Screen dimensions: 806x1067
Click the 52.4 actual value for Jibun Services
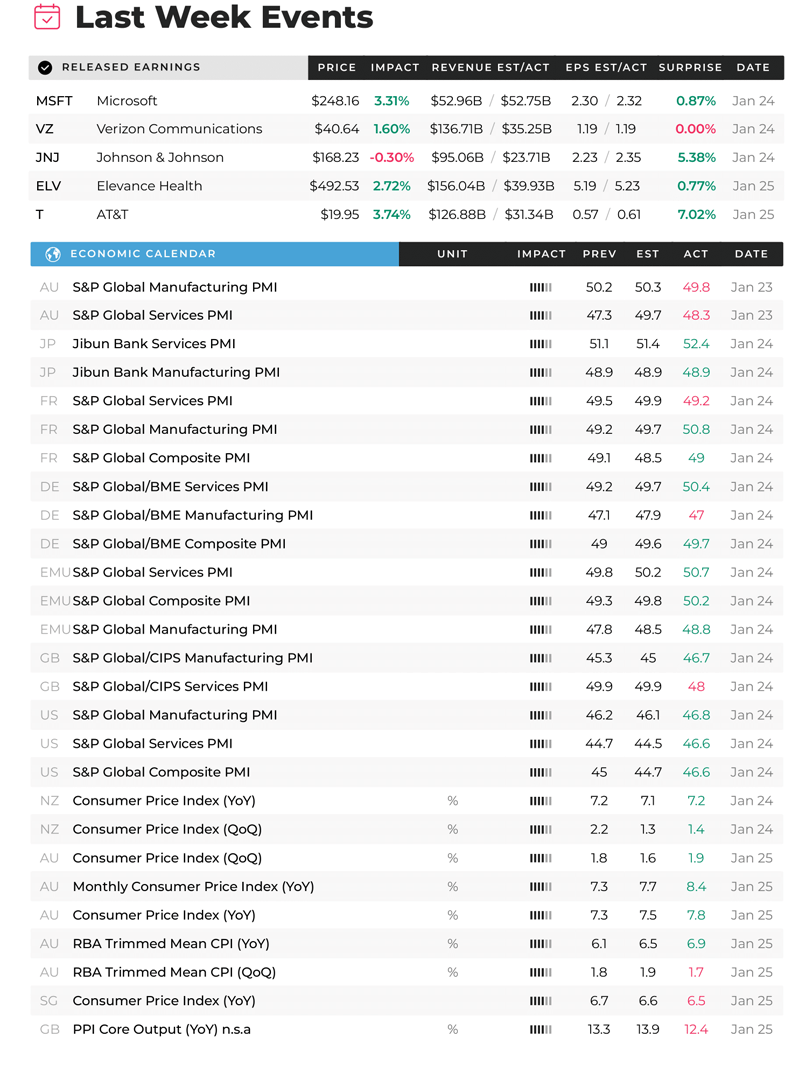coord(696,344)
